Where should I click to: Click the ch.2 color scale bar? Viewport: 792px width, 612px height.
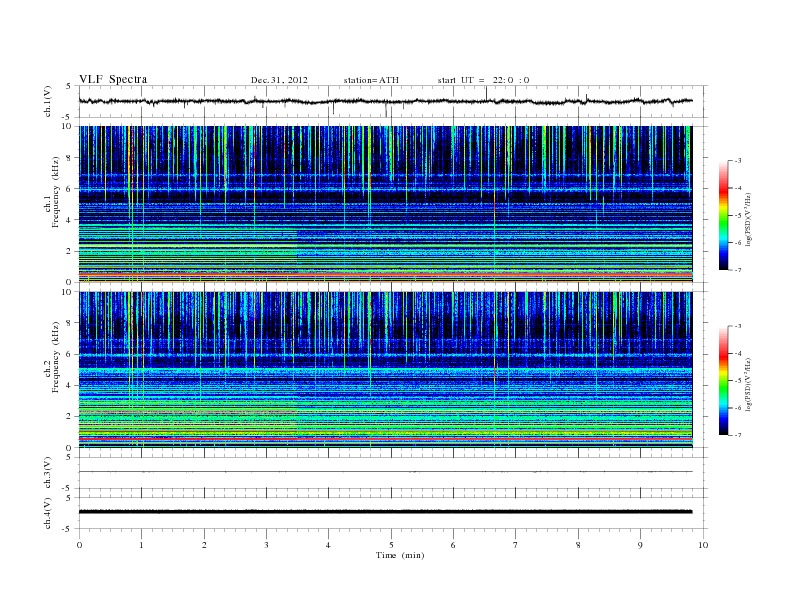(723, 381)
